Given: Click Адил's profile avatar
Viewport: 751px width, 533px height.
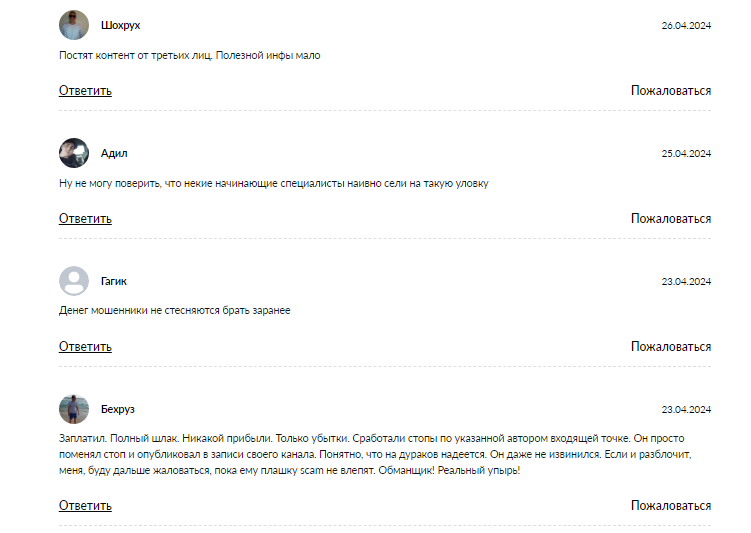Looking at the screenshot, I should point(74,153).
